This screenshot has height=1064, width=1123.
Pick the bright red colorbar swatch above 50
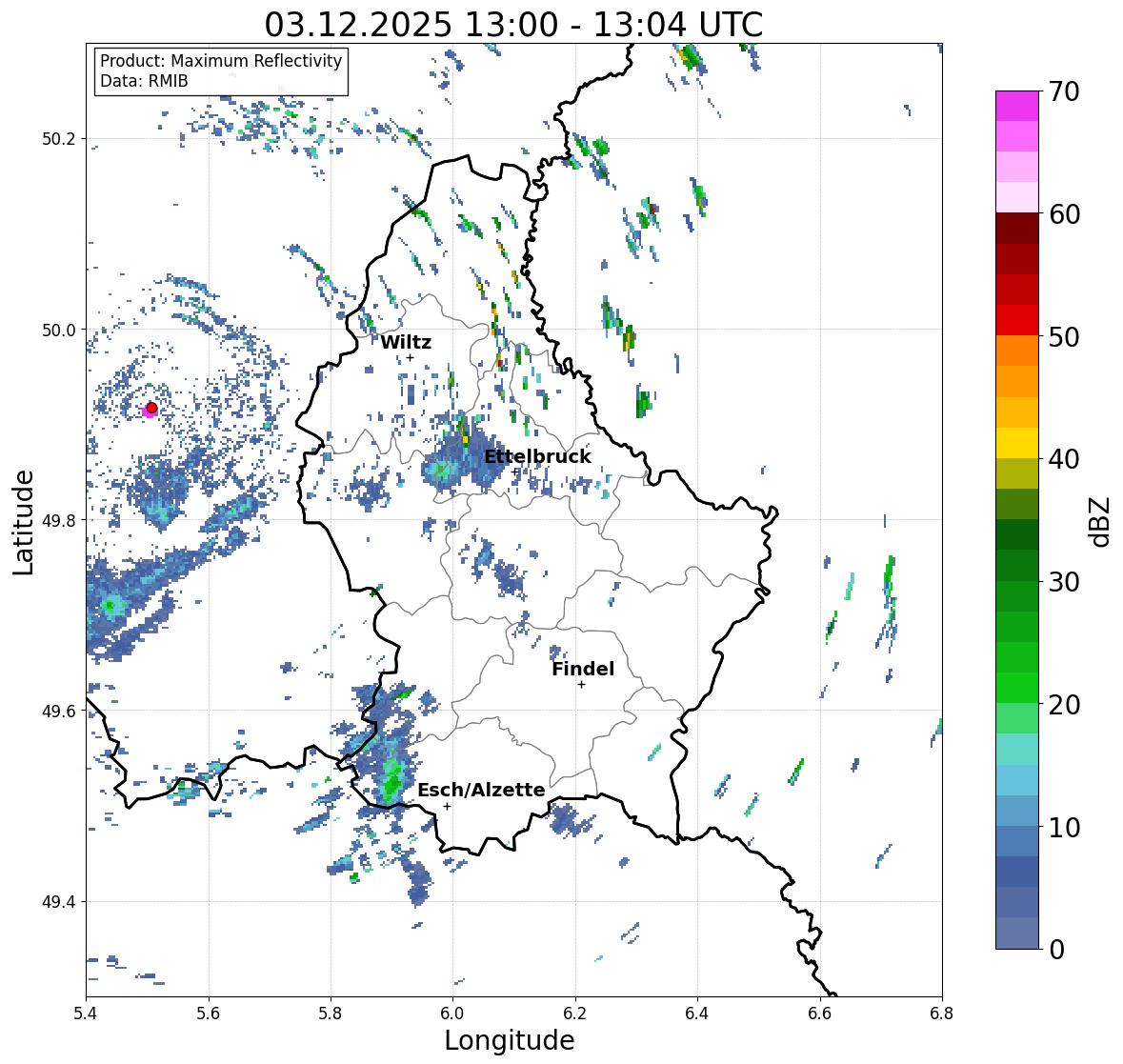click(1017, 320)
